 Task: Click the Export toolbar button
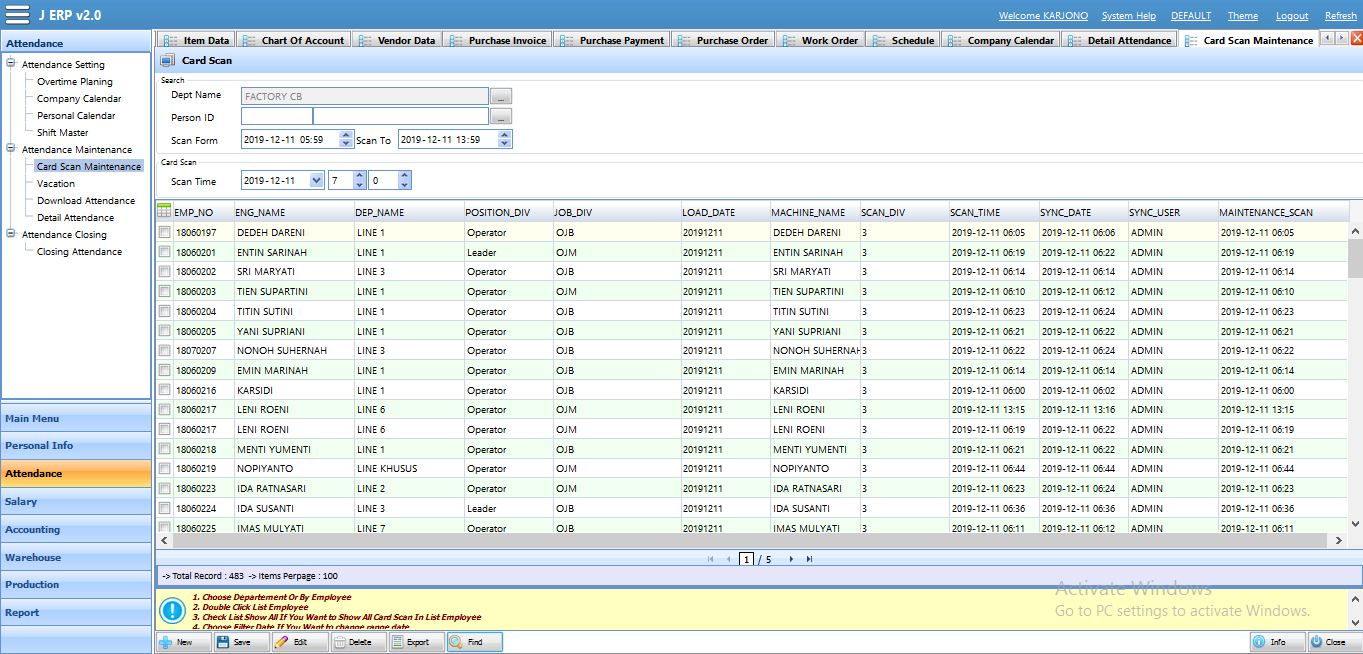[416, 642]
